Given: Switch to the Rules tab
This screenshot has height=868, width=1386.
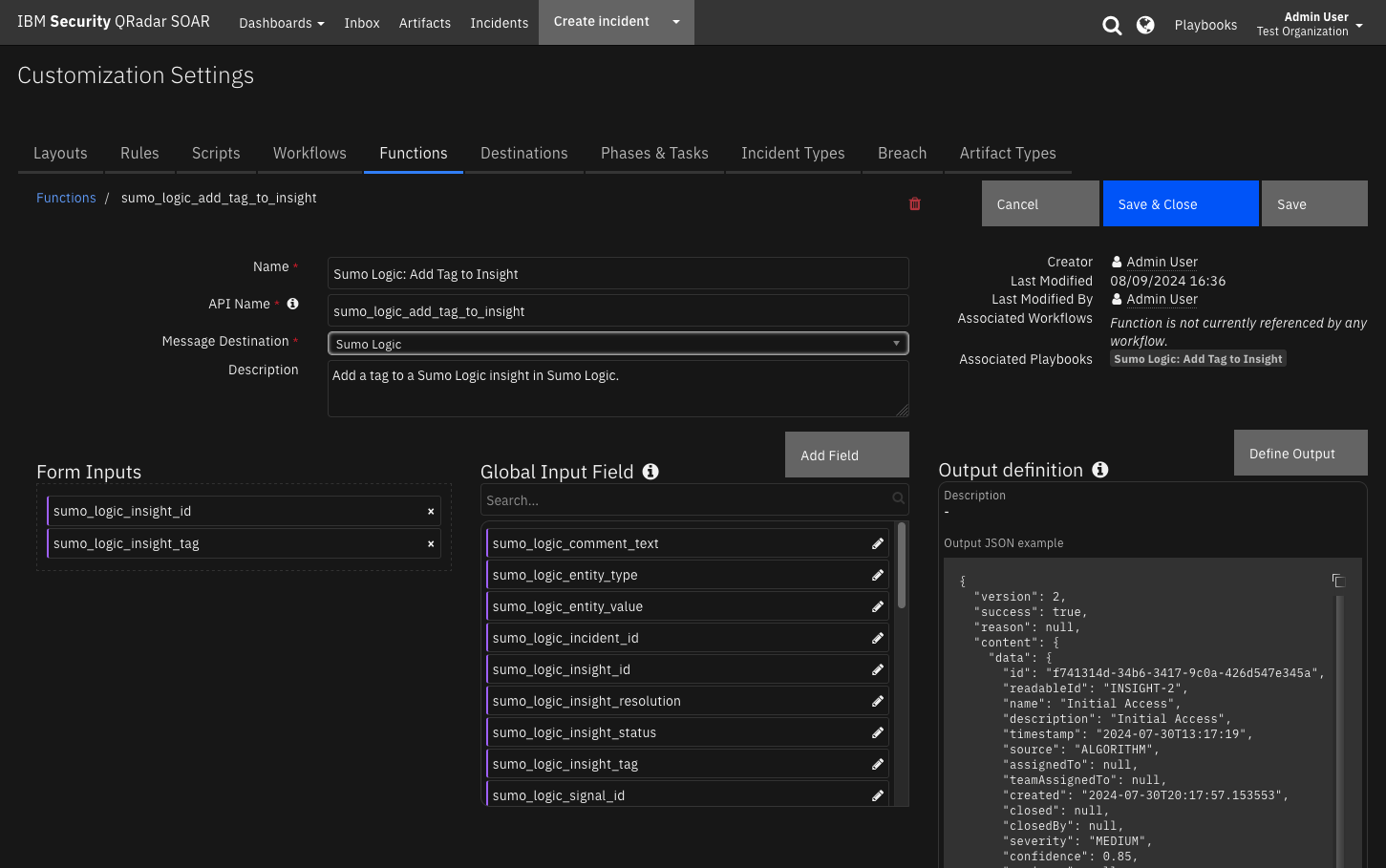Looking at the screenshot, I should click(x=139, y=153).
